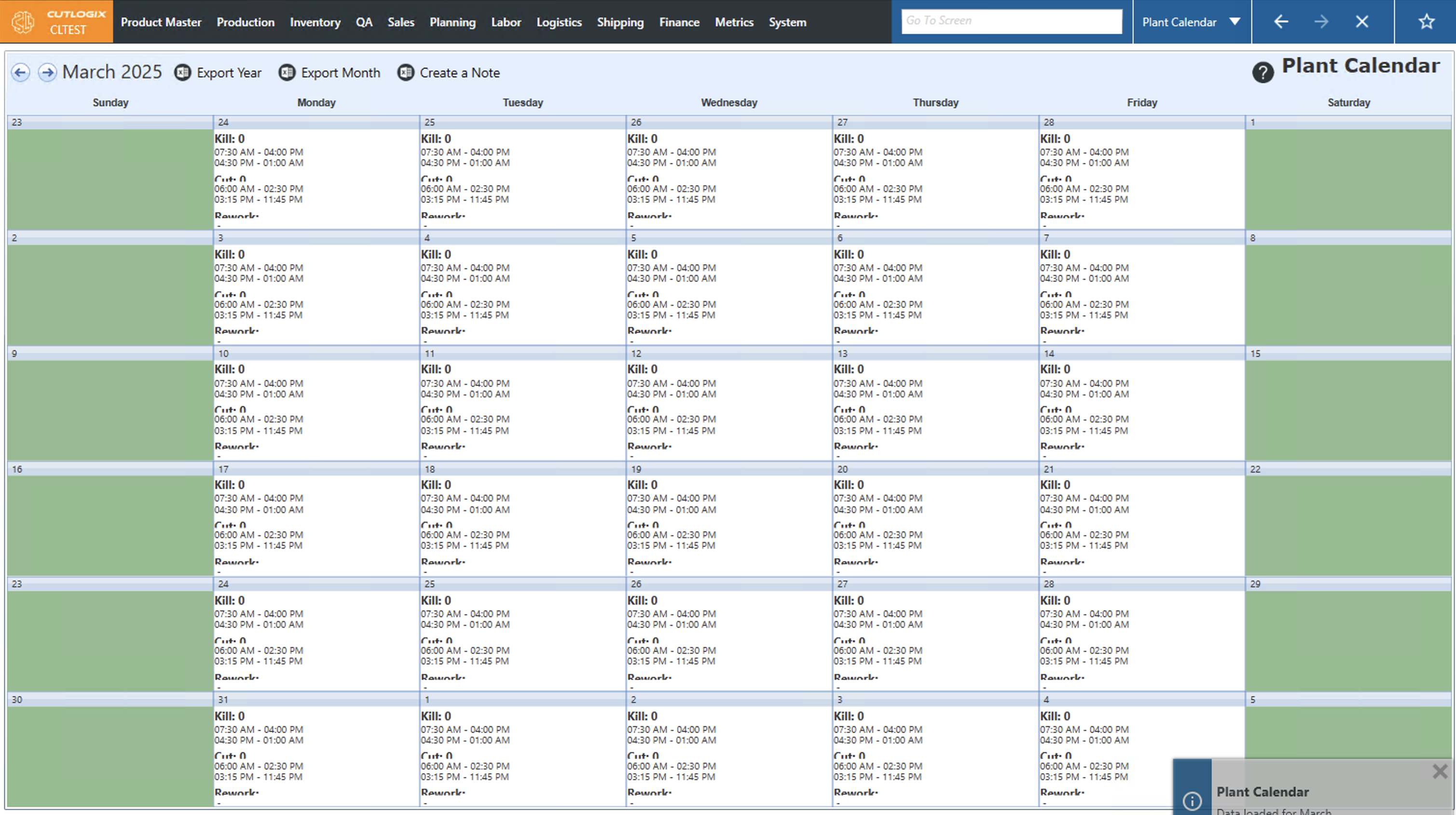Open the Production menu
This screenshot has height=815, width=1456.
(245, 22)
